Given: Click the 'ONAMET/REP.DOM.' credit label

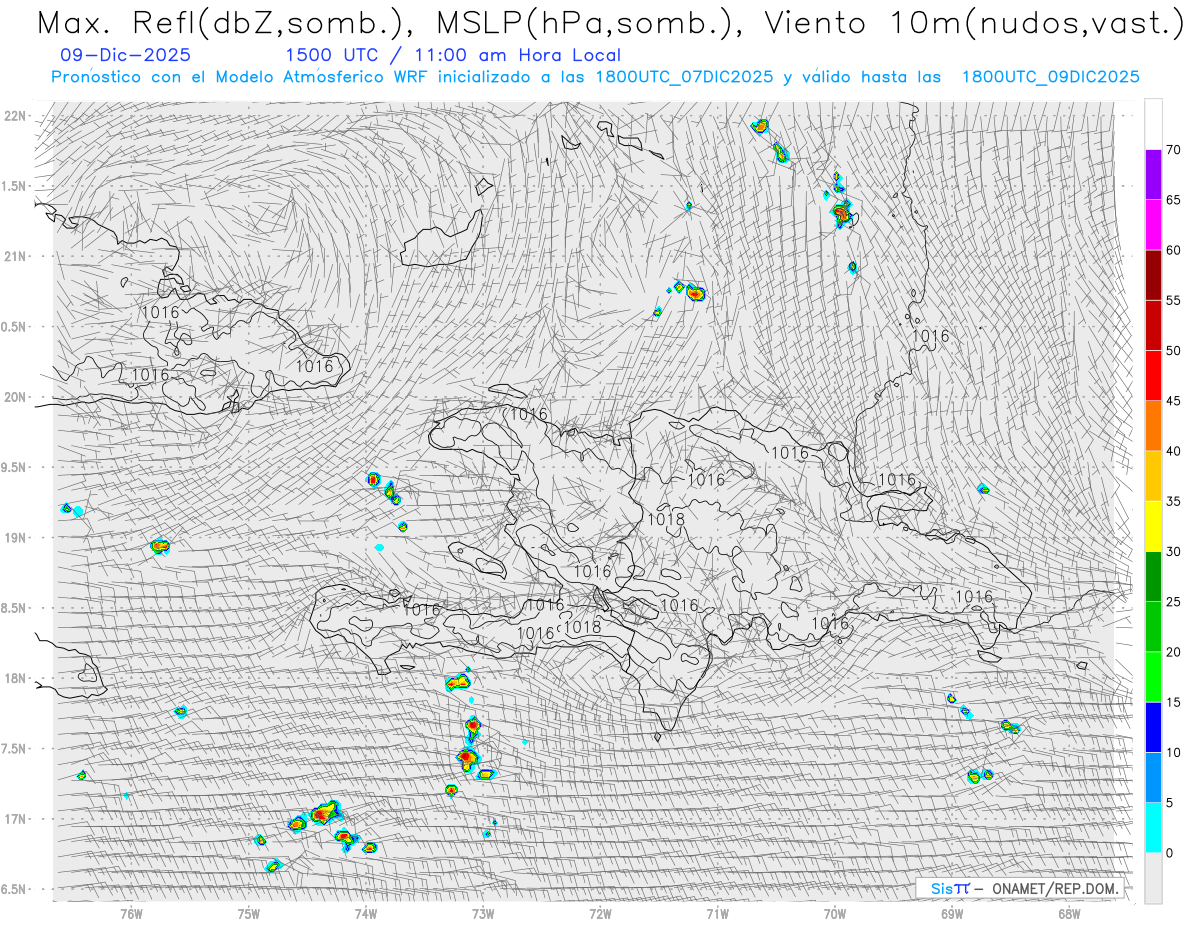Looking at the screenshot, I should click(x=1056, y=889).
